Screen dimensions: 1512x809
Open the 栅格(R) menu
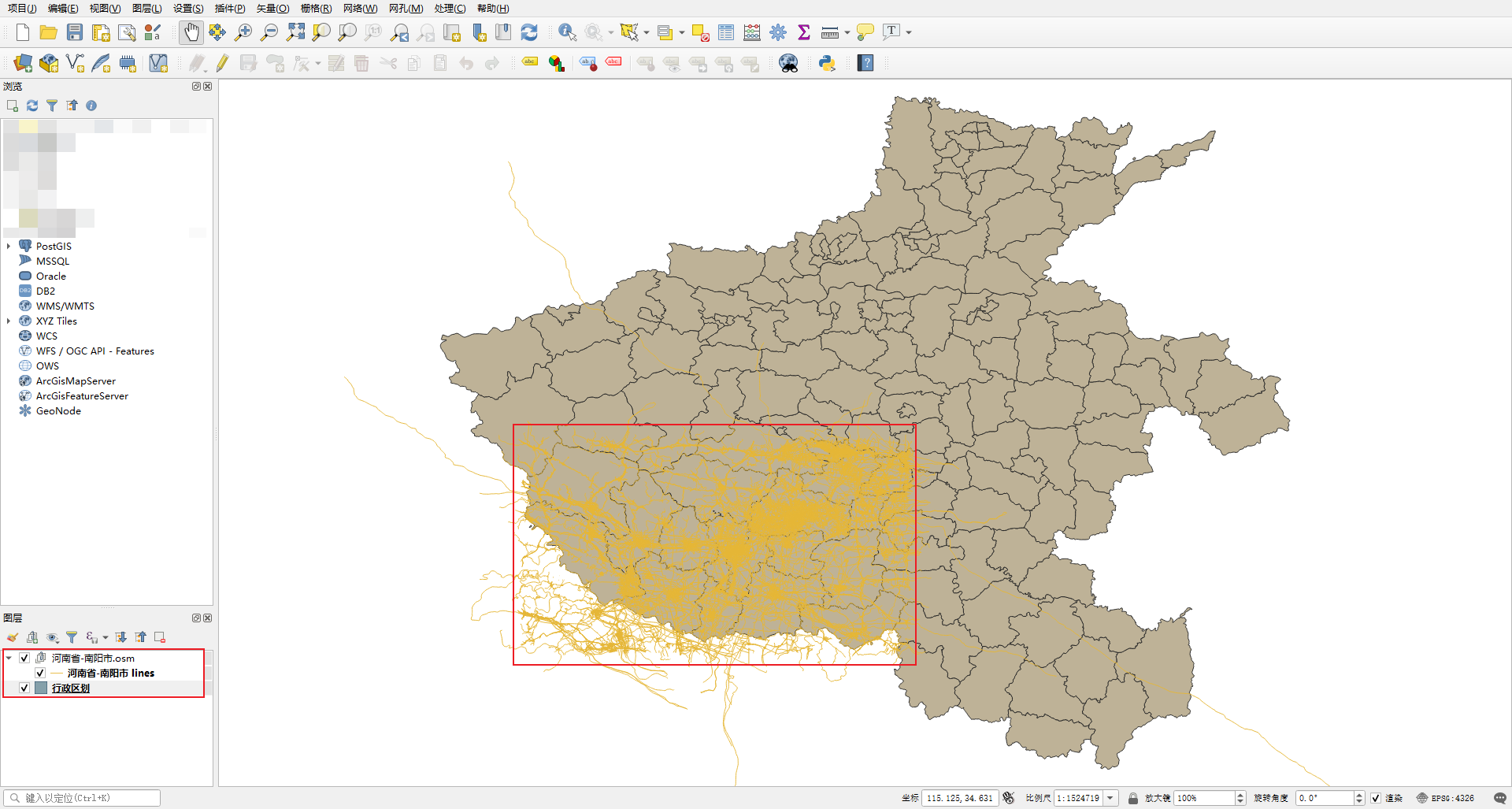click(316, 9)
